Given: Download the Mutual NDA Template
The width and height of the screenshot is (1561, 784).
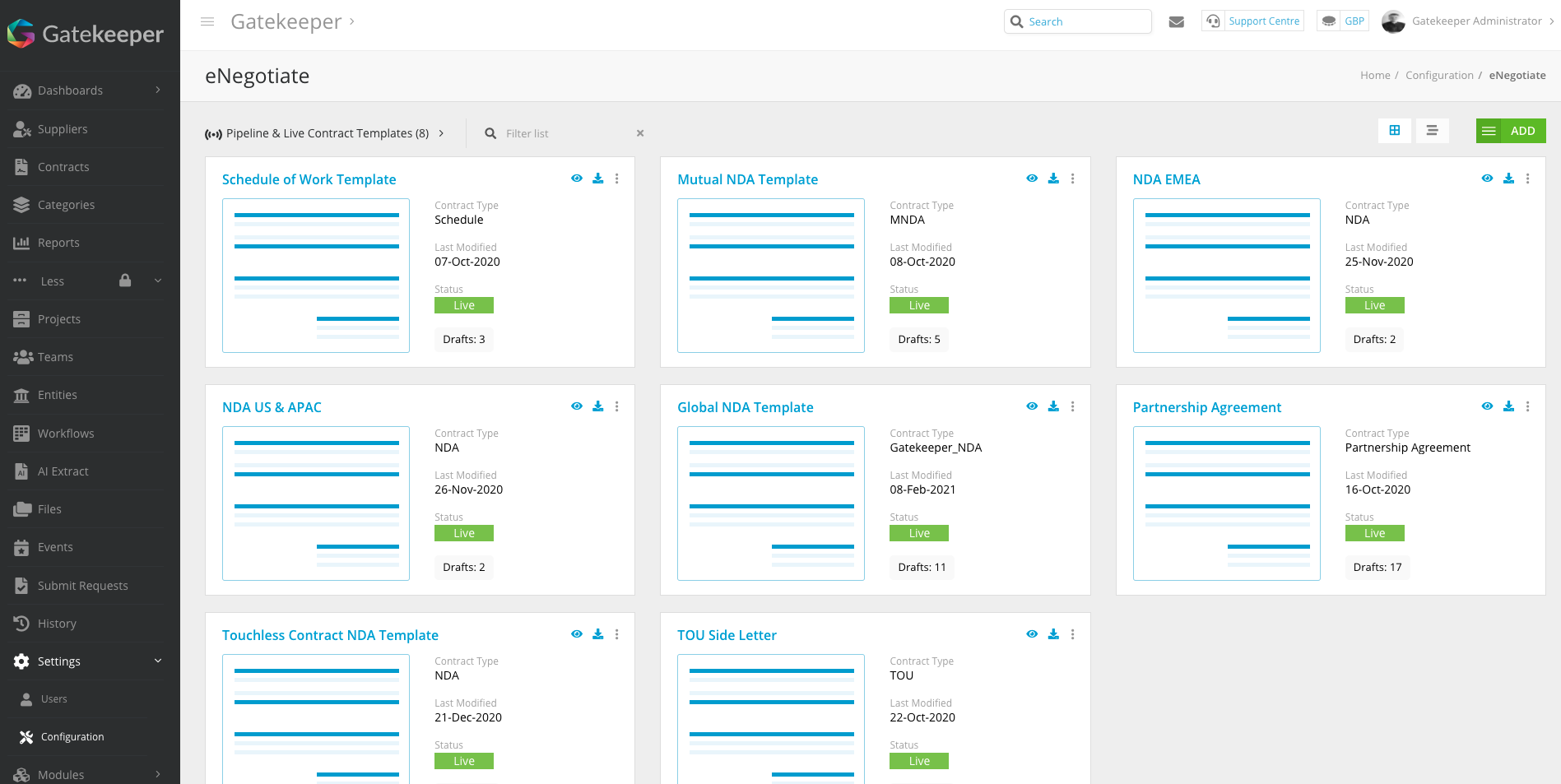Looking at the screenshot, I should click(1053, 179).
